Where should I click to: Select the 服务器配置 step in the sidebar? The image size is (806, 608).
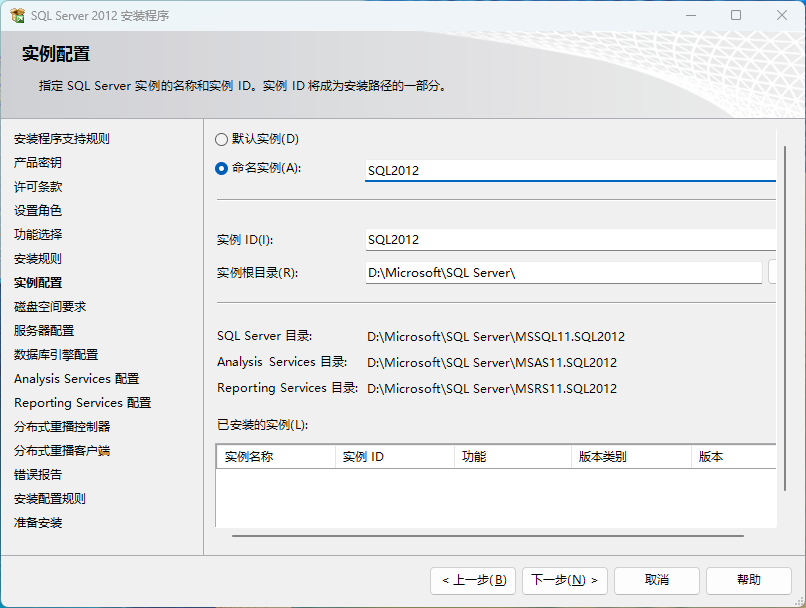[44, 331]
